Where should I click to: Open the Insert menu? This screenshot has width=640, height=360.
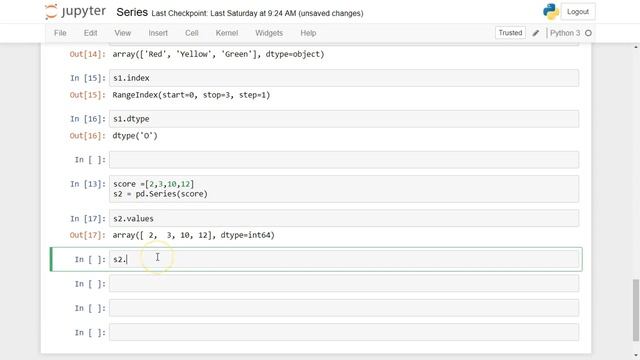tap(158, 33)
